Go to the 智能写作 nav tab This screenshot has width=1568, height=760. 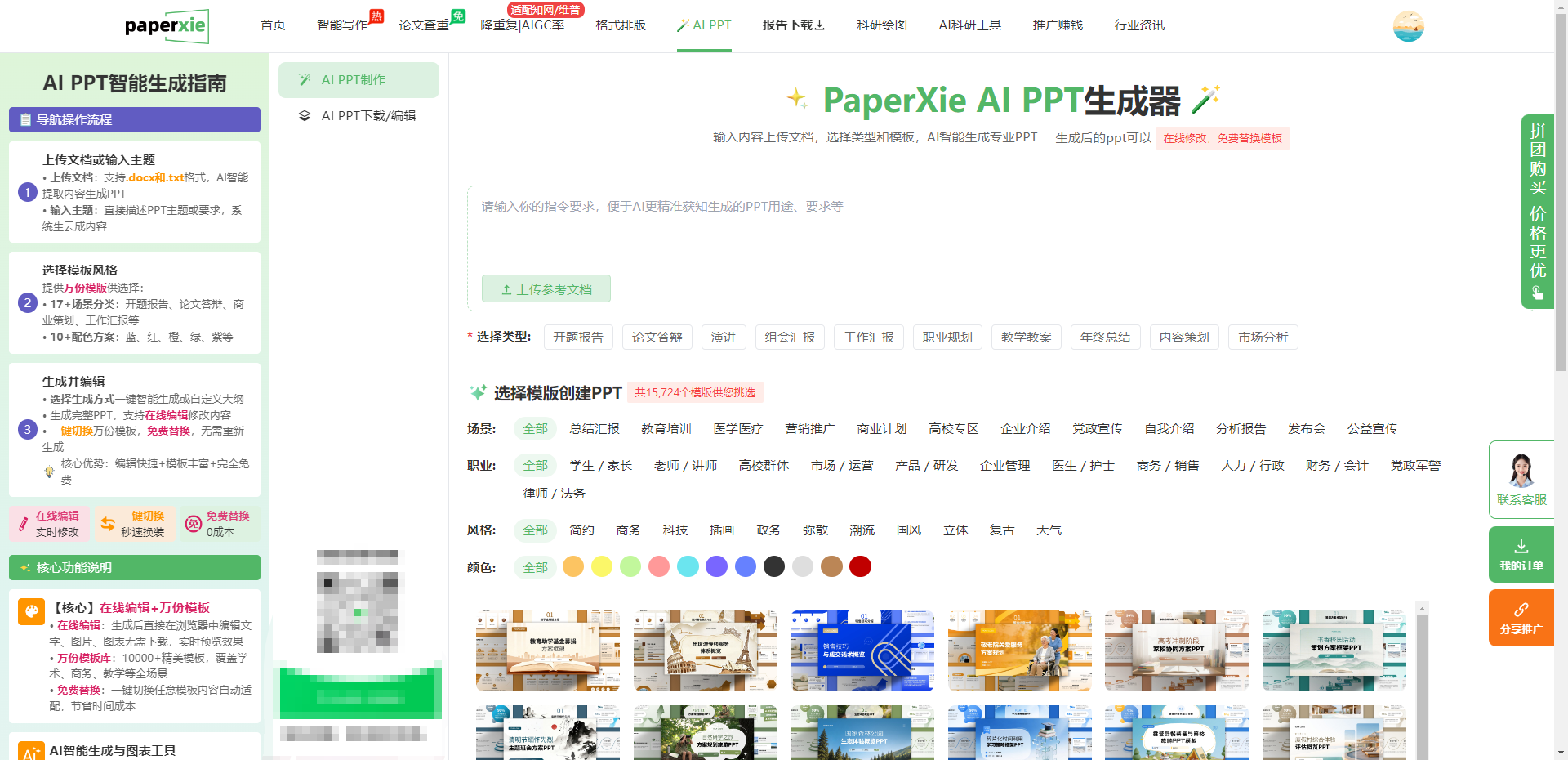point(341,25)
